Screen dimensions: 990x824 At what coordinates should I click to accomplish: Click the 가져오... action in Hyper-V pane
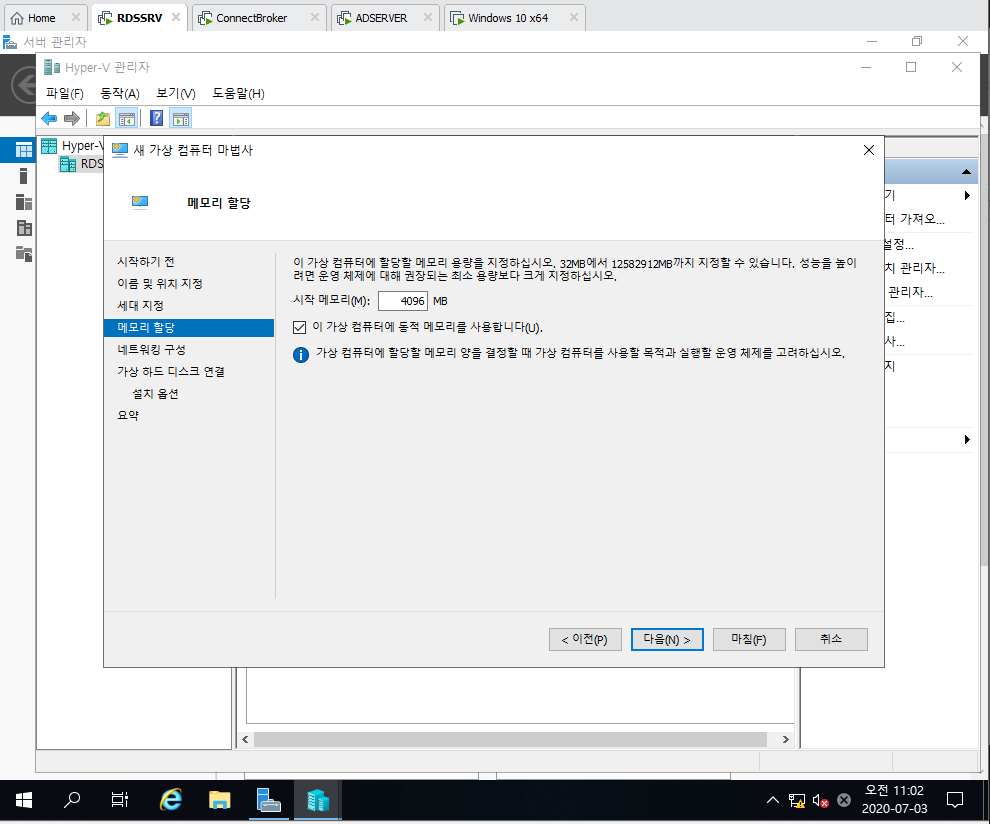coord(915,219)
